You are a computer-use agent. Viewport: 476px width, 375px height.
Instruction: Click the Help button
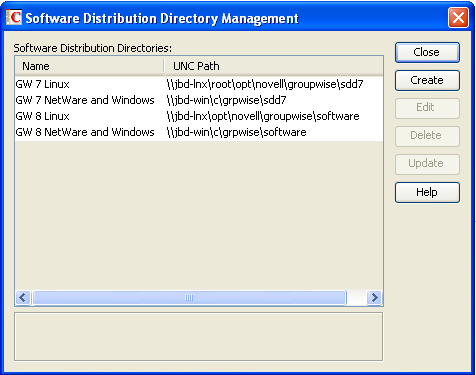pos(427,192)
